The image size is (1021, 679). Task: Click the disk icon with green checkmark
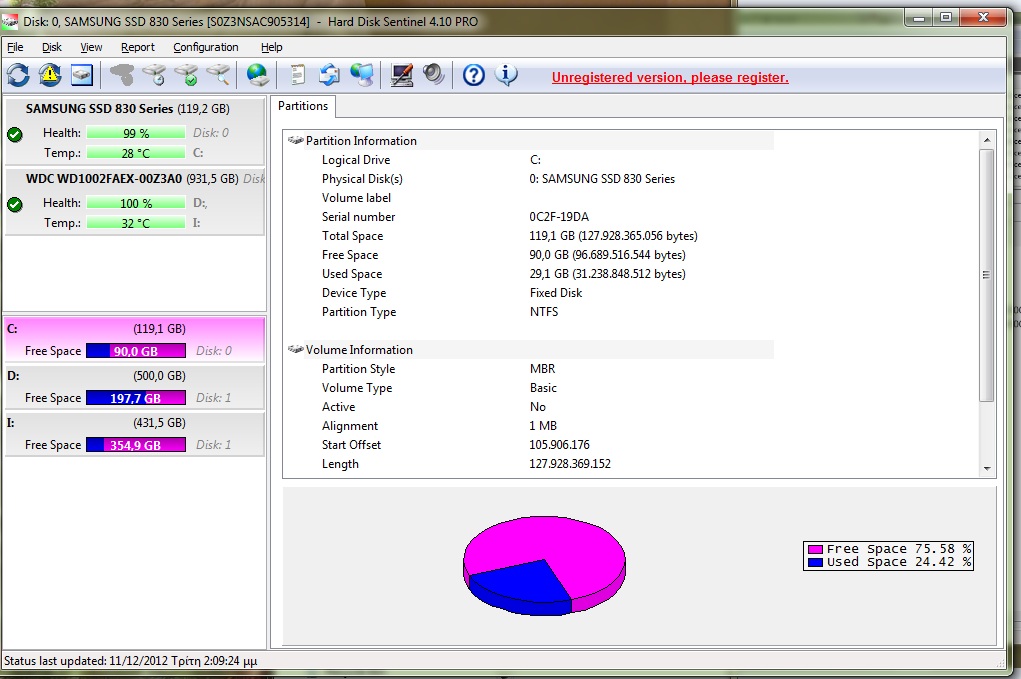(186, 76)
